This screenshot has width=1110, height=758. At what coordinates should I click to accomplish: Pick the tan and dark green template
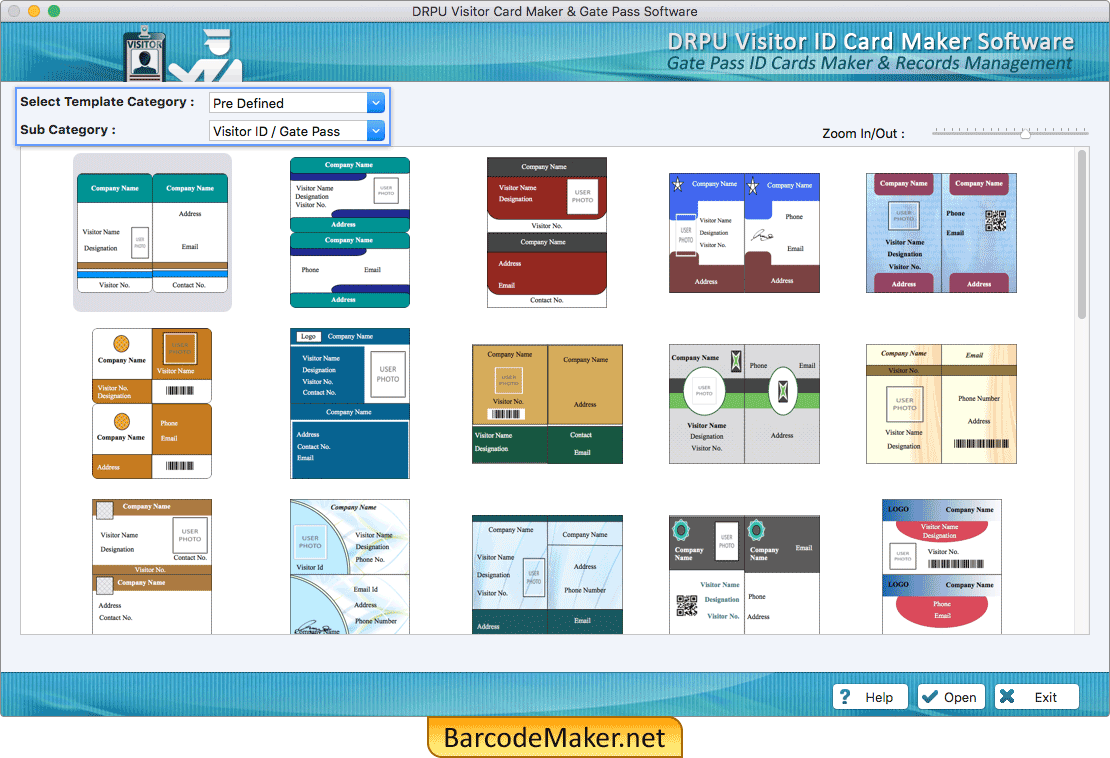coord(547,404)
